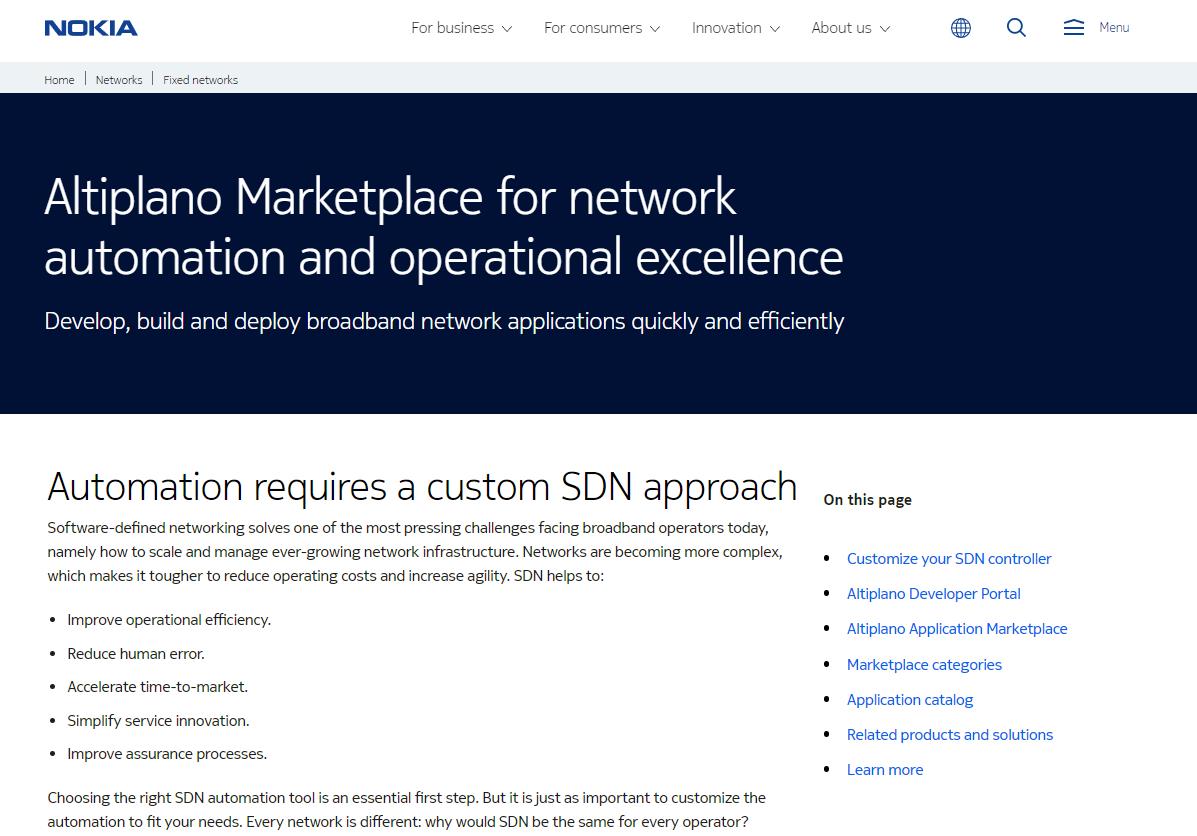Open the hamburger Menu icon
The image size is (1197, 836).
tap(1073, 28)
